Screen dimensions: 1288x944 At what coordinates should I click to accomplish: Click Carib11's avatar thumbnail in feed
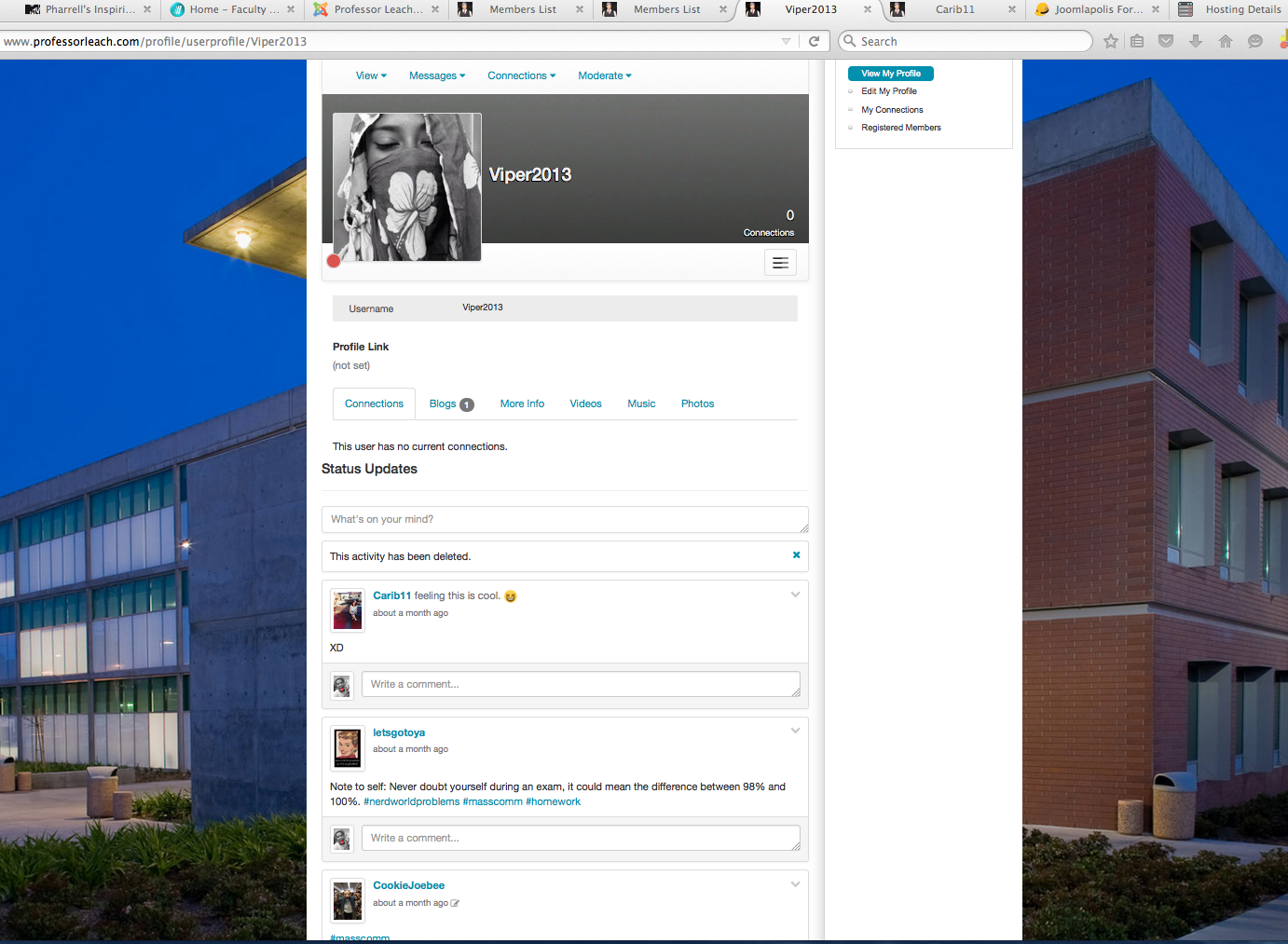tap(348, 610)
